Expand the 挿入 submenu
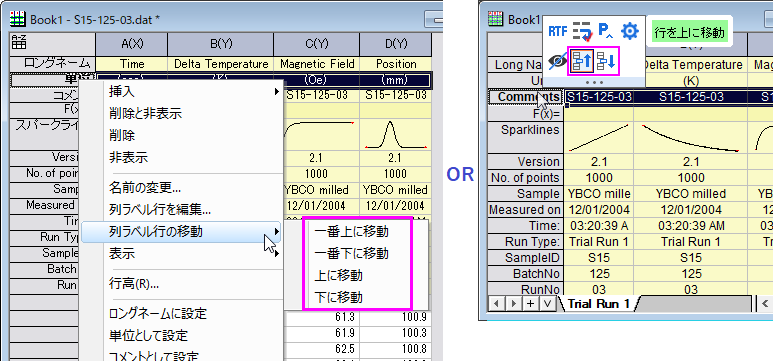The height and width of the screenshot is (361, 773). 181,91
